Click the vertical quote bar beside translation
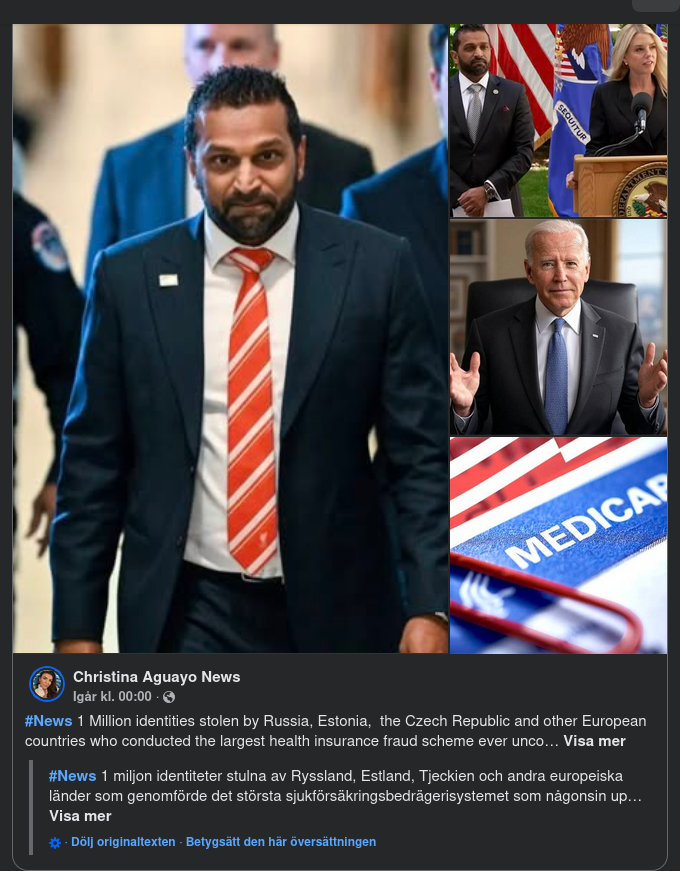 click(x=31, y=807)
